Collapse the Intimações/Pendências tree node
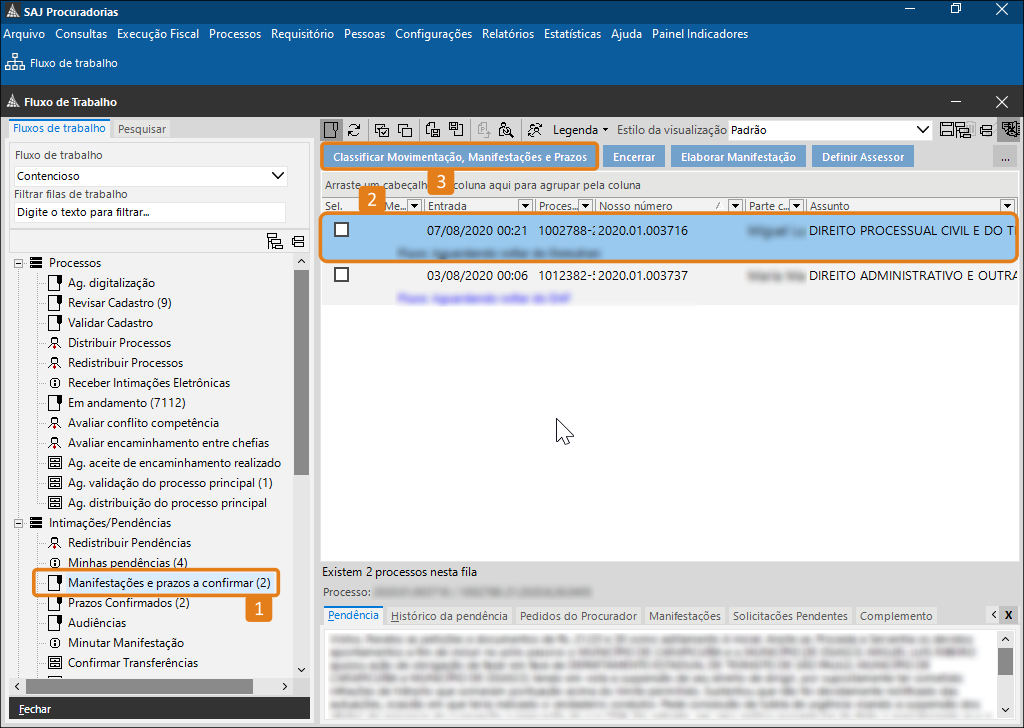 19,523
